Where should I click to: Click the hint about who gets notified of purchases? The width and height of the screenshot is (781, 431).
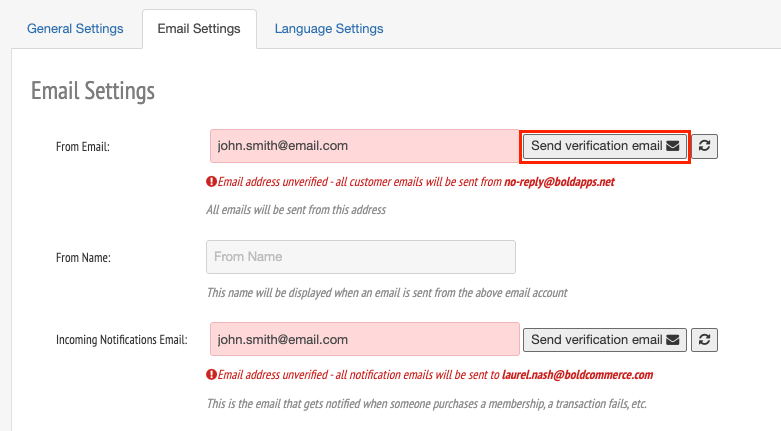[427, 404]
